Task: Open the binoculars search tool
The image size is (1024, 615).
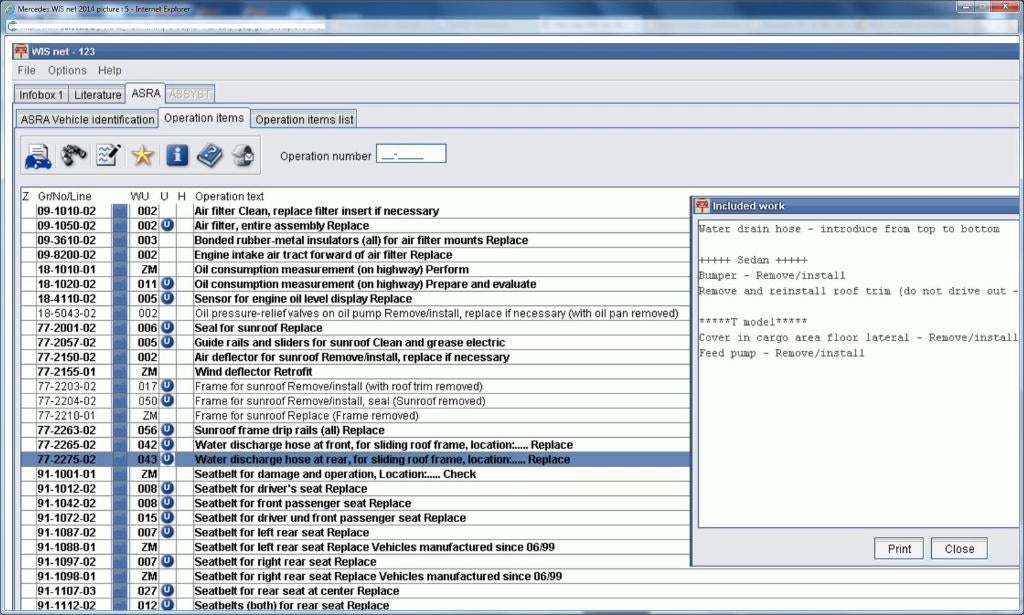Action: 73,156
